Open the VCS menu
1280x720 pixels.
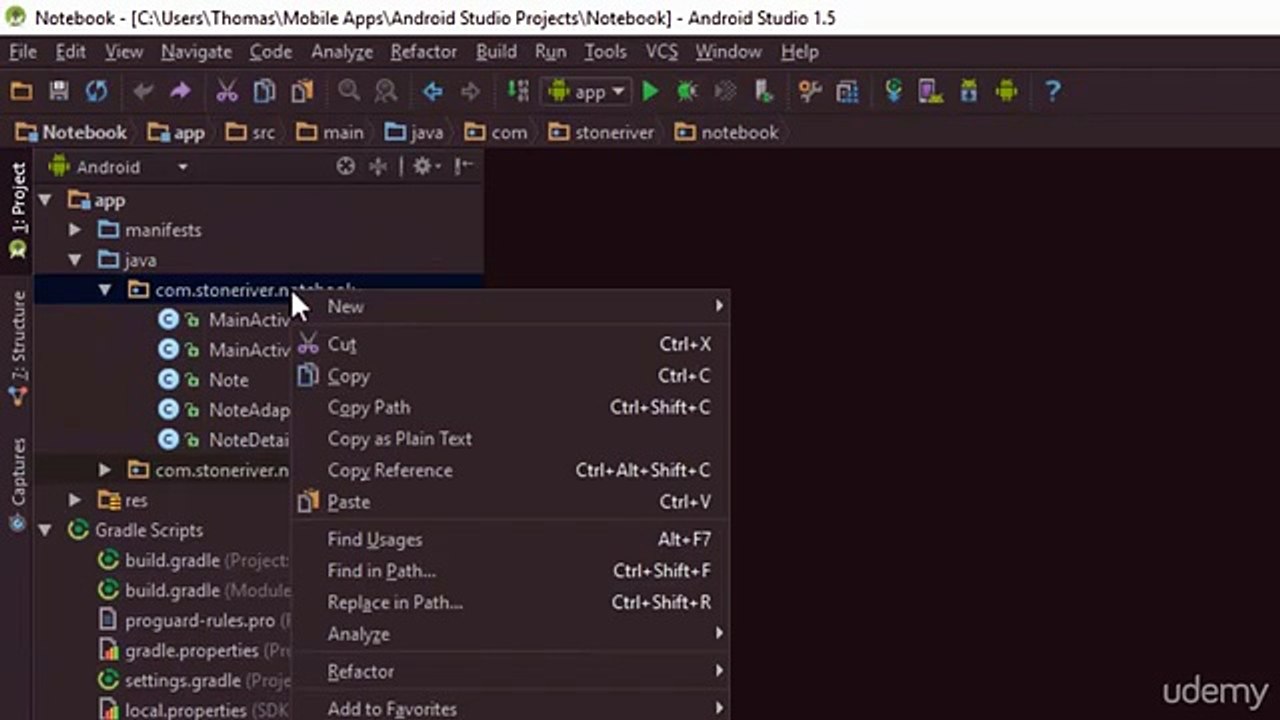tap(661, 52)
